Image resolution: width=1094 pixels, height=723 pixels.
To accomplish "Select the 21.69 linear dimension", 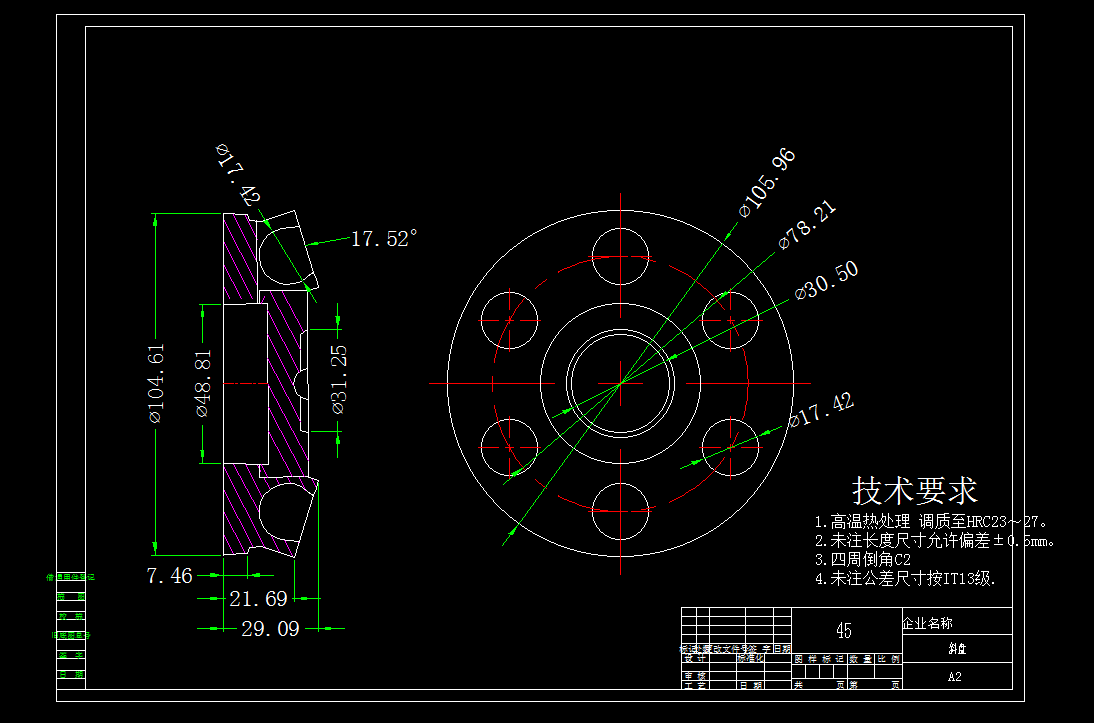I will [x=258, y=599].
